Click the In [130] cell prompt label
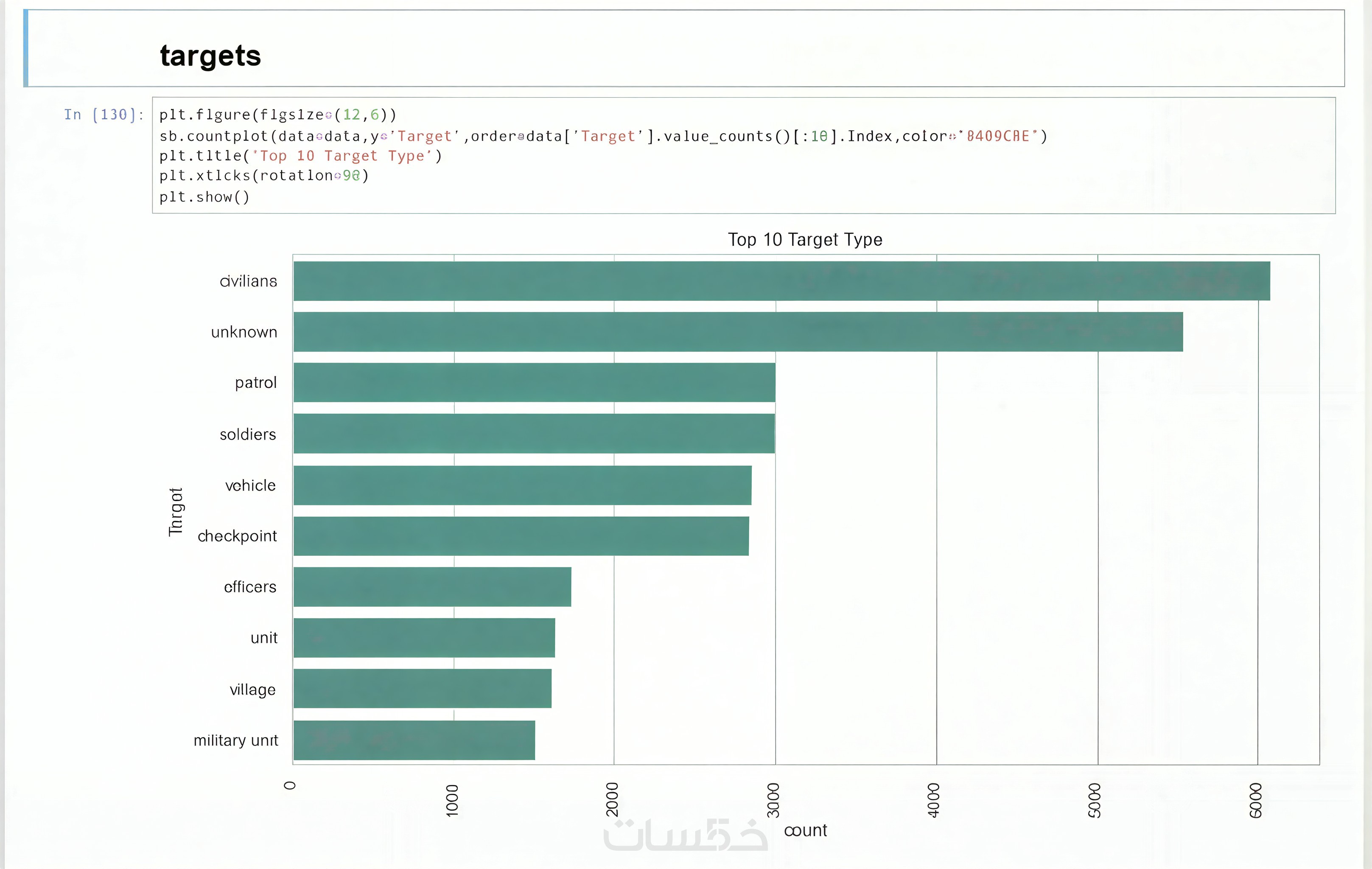 point(104,115)
